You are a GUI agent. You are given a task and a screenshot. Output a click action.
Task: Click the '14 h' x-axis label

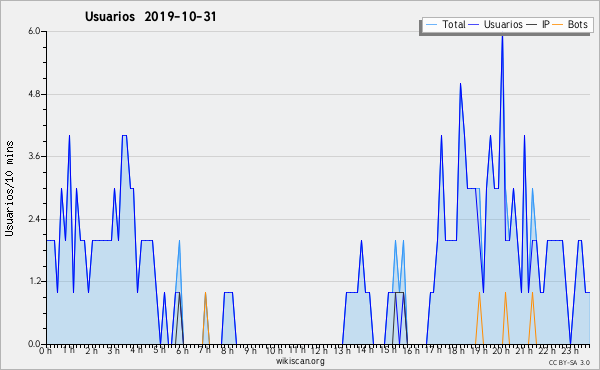tap(365, 350)
